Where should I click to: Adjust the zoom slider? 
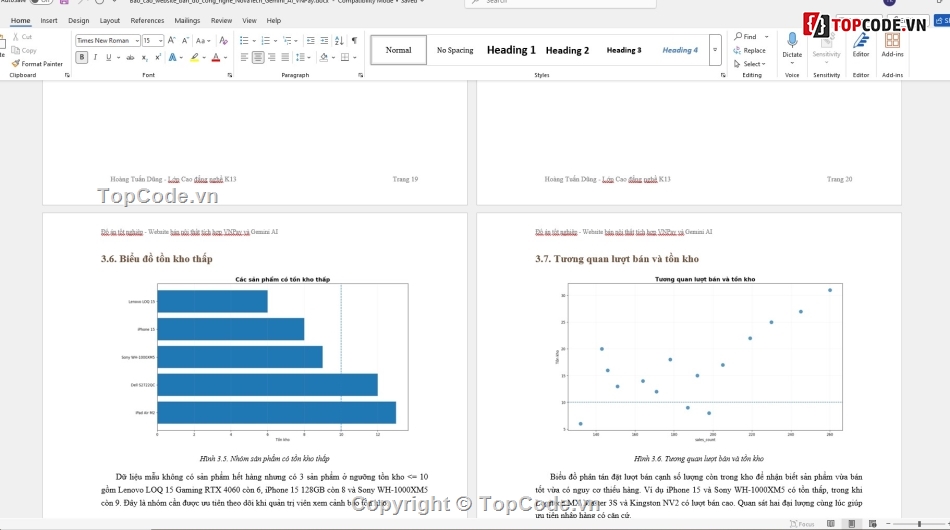pyautogui.click(x=919, y=524)
